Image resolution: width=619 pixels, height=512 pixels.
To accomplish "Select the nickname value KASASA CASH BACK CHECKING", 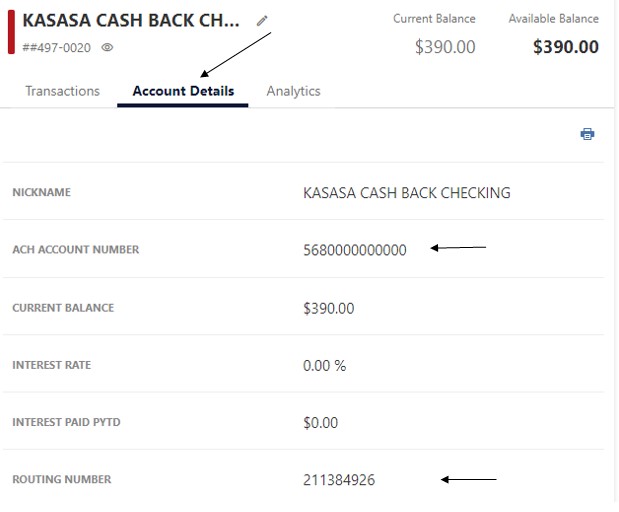I will (406, 193).
